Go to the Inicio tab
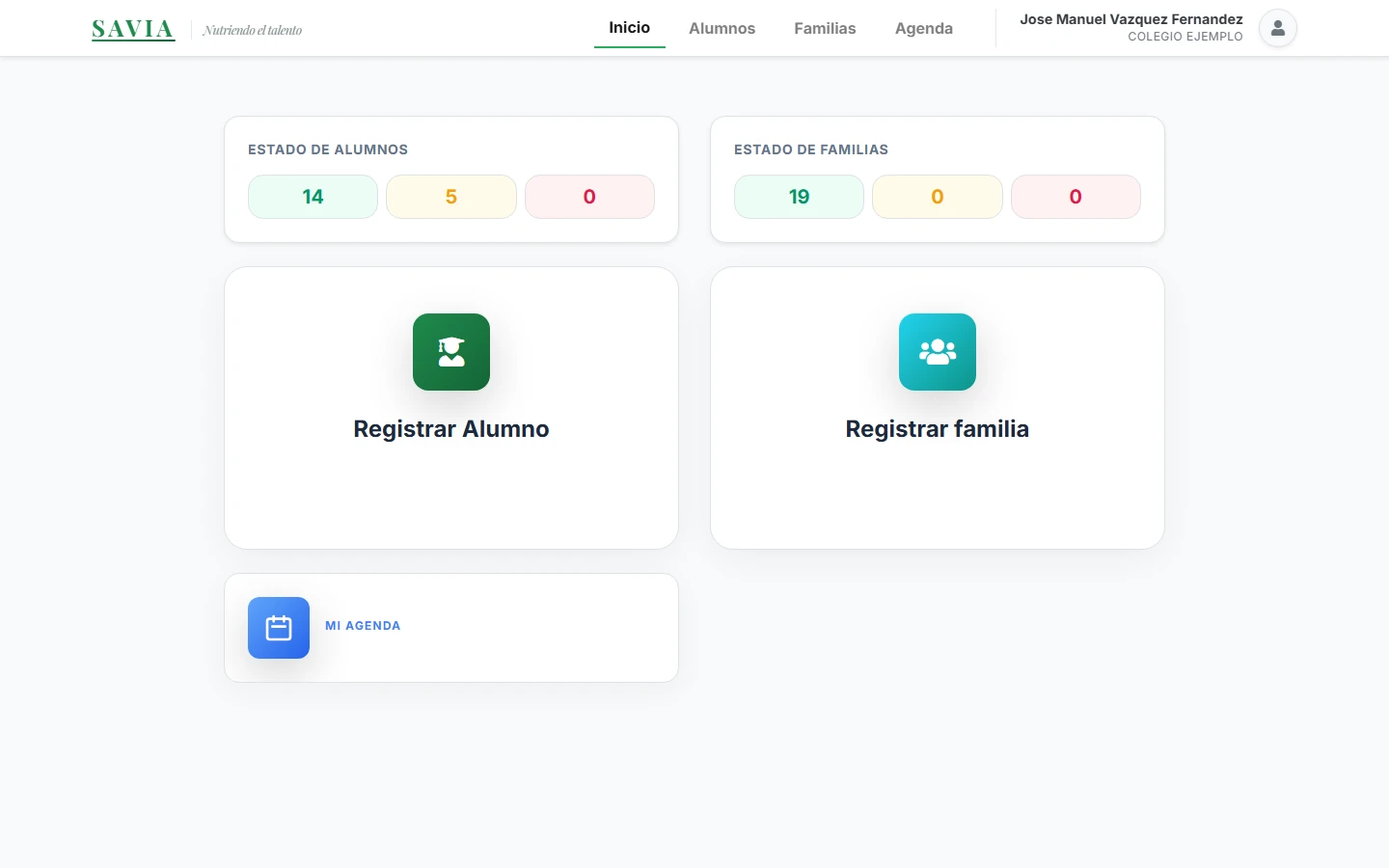The width and height of the screenshot is (1389, 868). pos(630,28)
